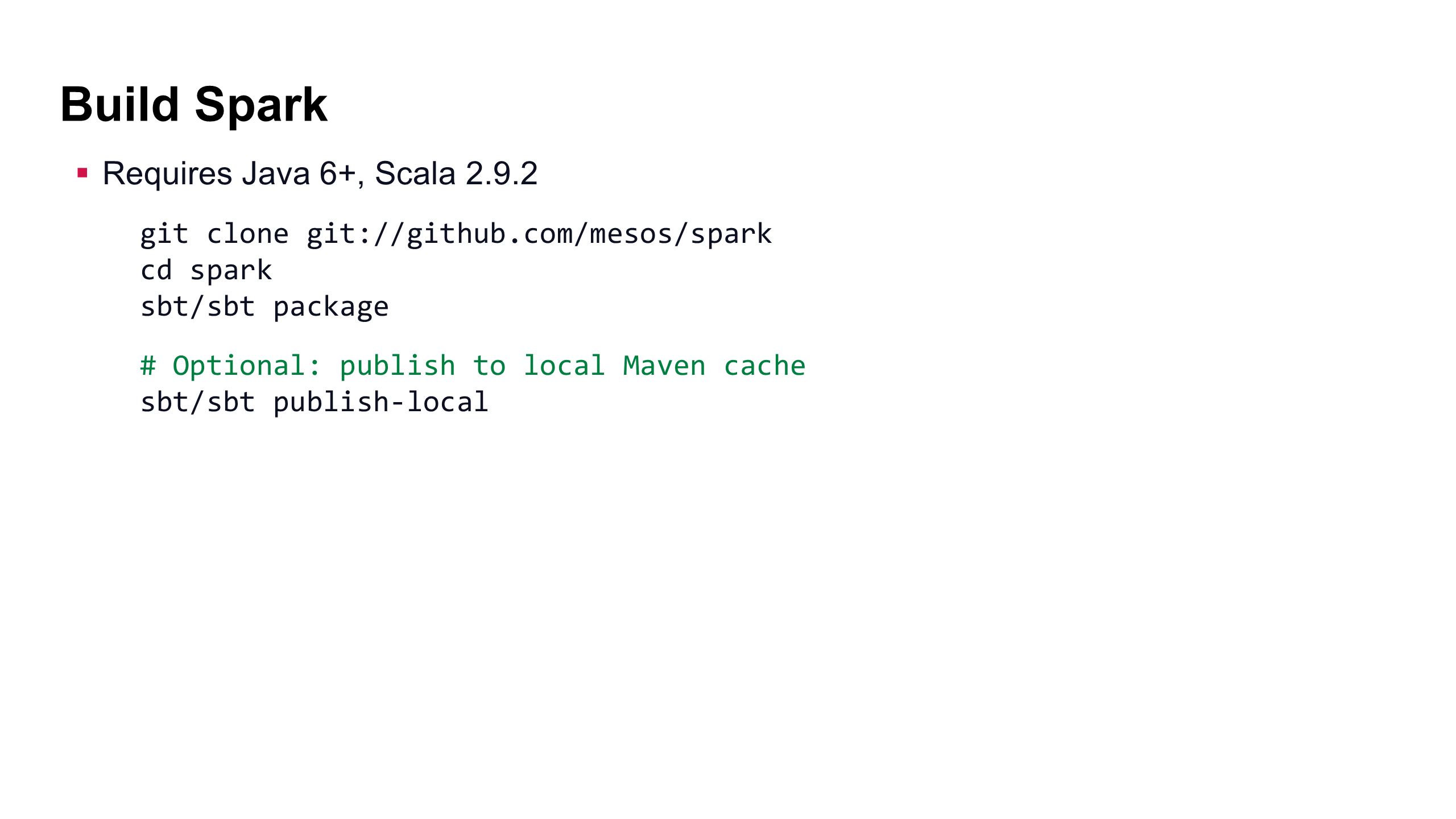This screenshot has height=819, width=1456.
Task: Select the word Requires in the bullet
Action: click(167, 174)
